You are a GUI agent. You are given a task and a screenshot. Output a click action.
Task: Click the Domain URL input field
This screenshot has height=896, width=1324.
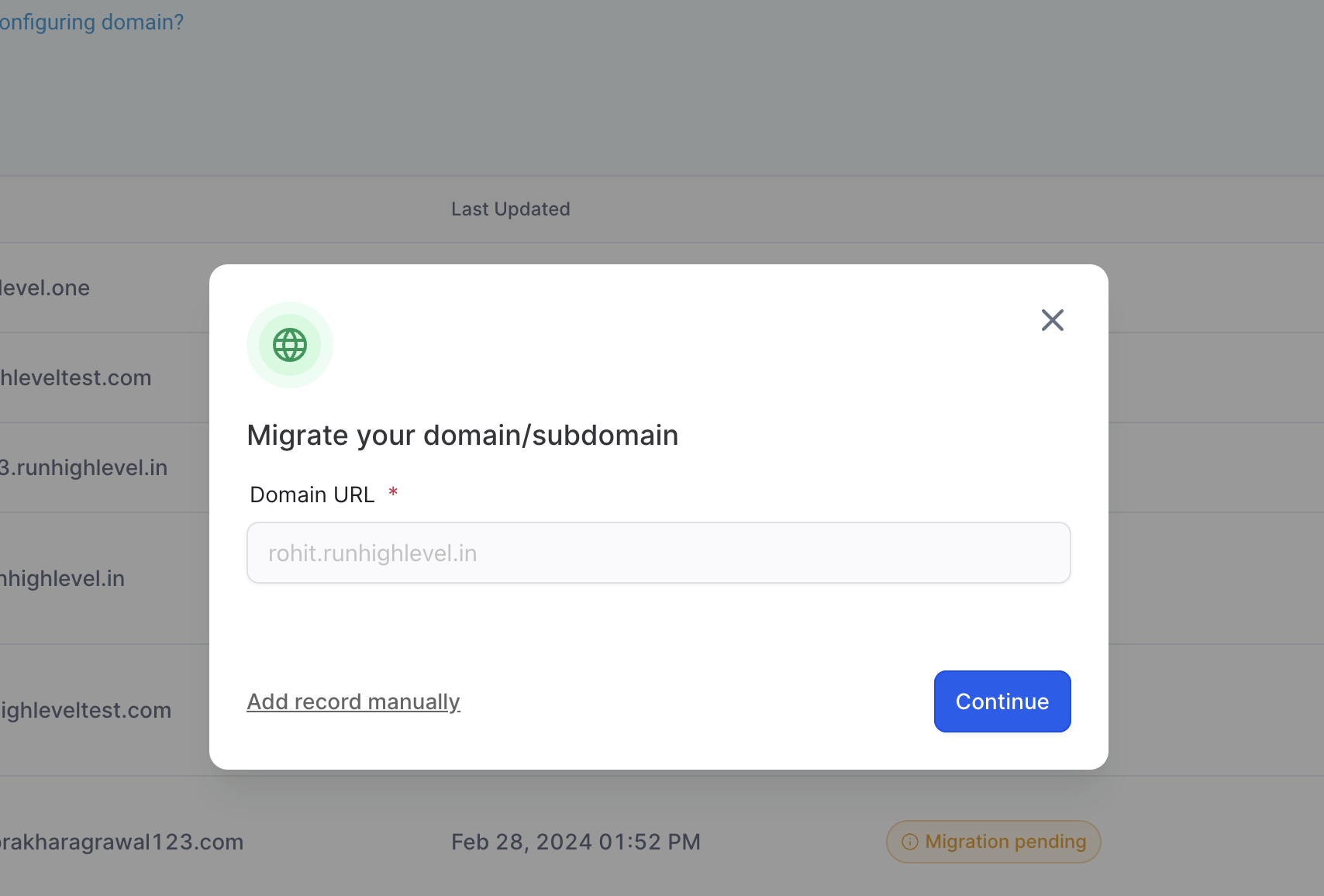(x=658, y=553)
